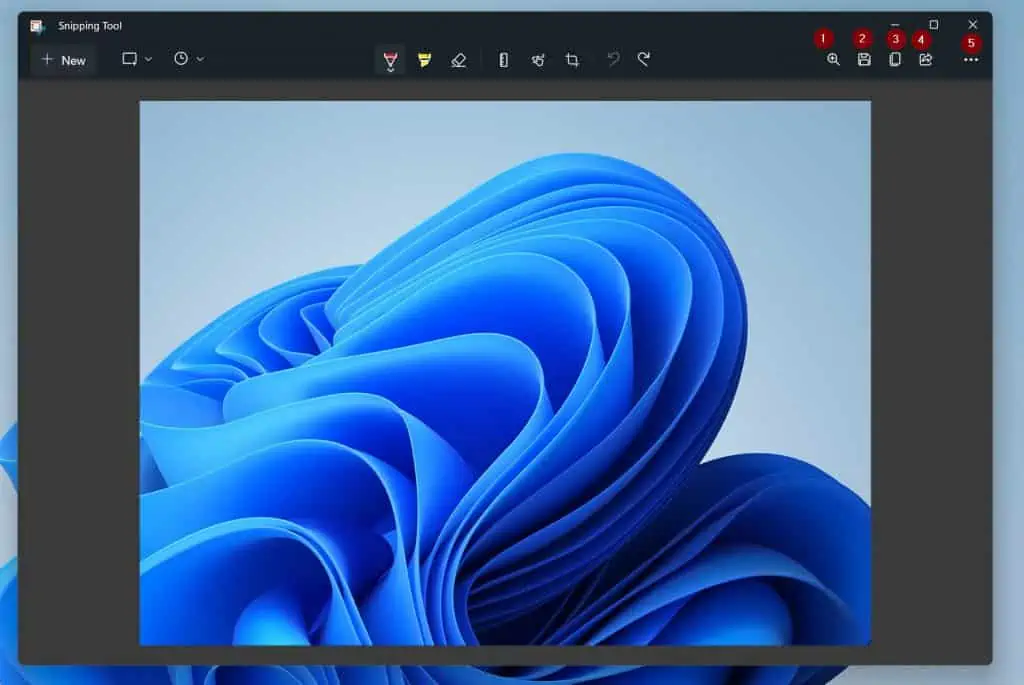Image resolution: width=1024 pixels, height=685 pixels.
Task: Click the New snip button
Action: click(x=63, y=60)
